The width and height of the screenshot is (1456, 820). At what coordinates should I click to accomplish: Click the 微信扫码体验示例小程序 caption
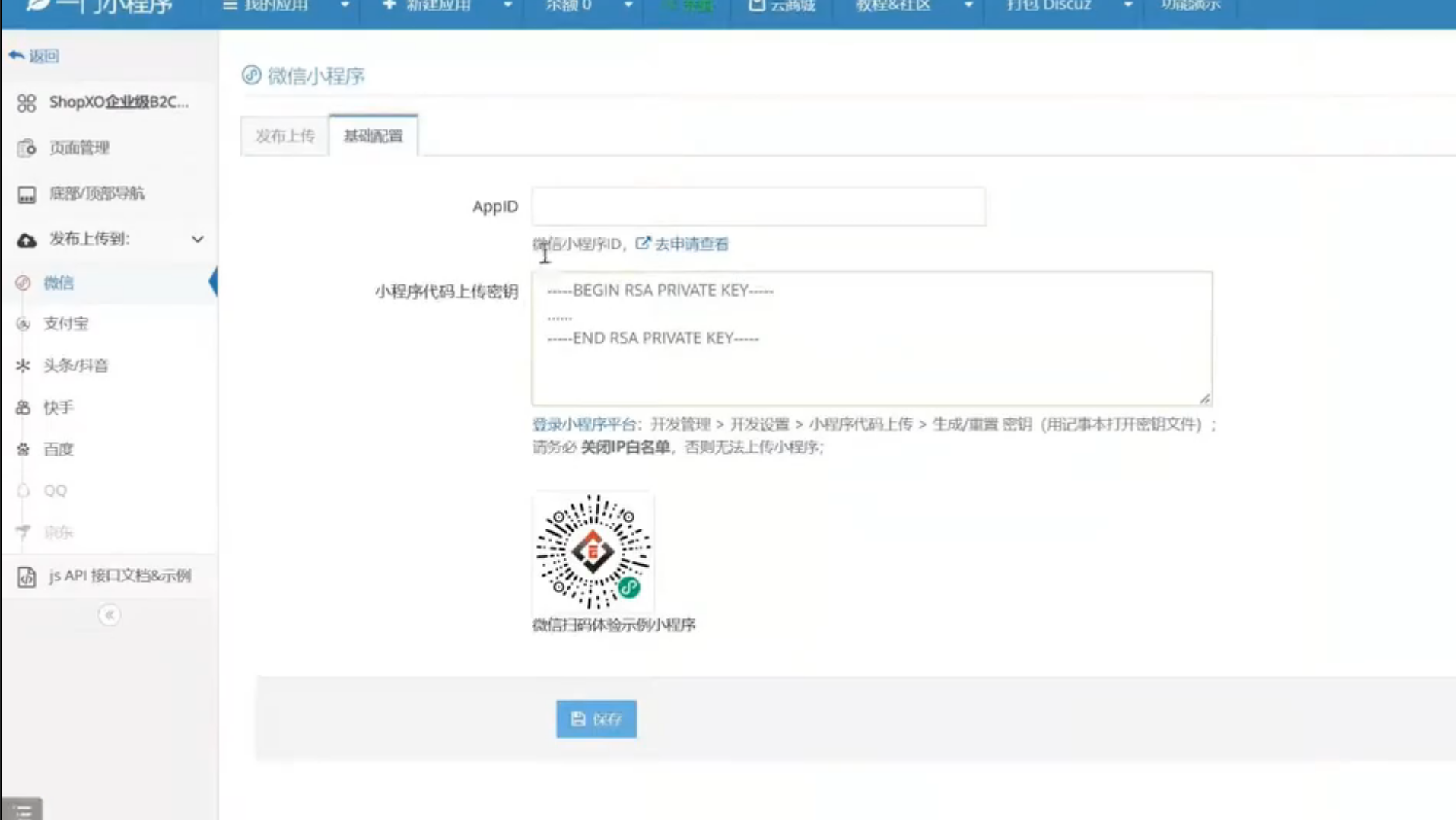tap(614, 625)
